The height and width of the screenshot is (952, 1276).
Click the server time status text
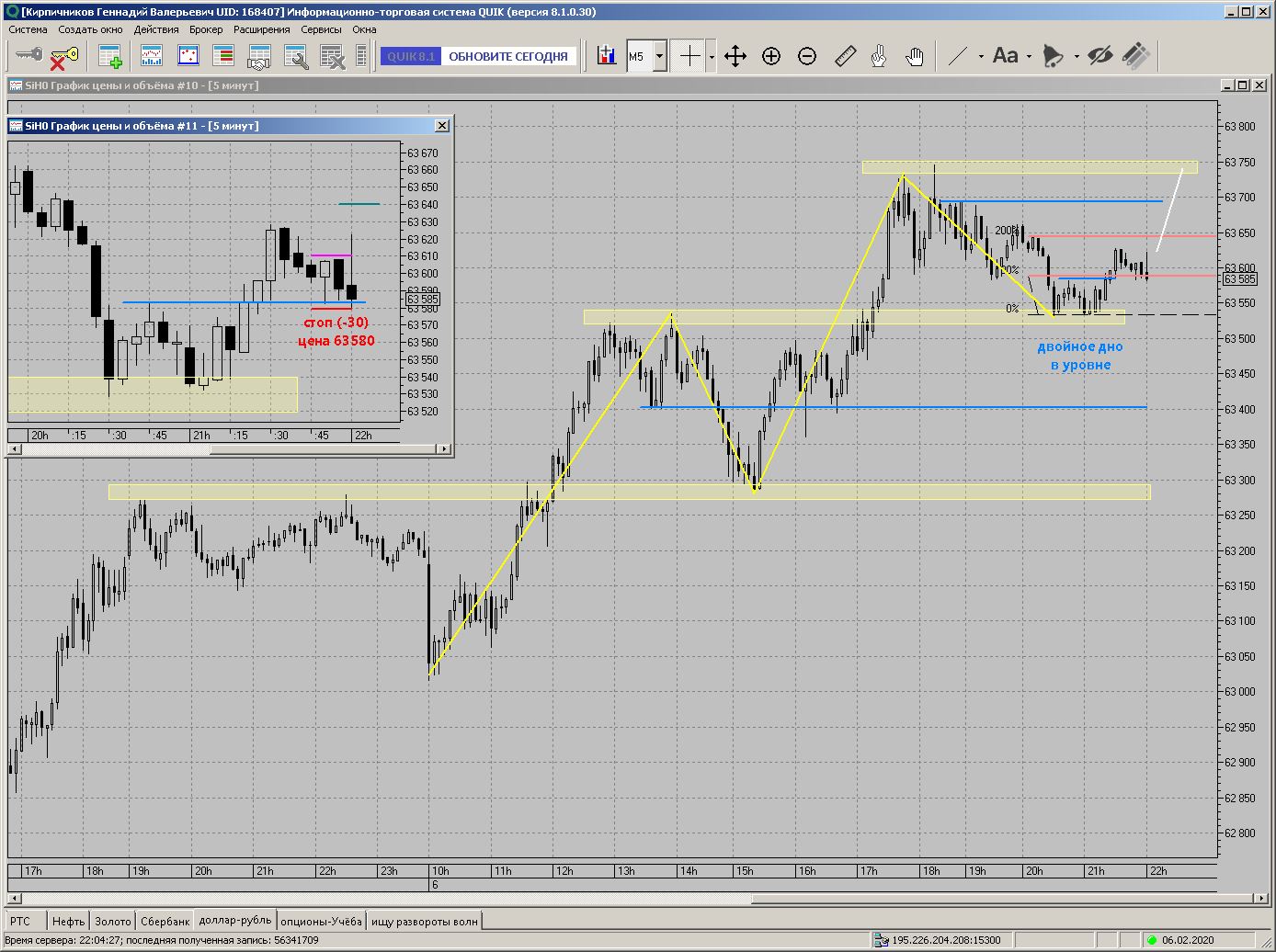point(162,940)
